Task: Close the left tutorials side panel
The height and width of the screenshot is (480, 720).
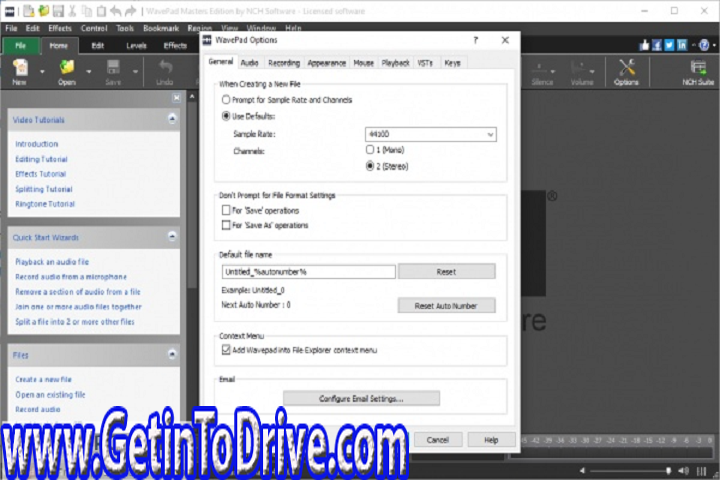Action: coord(177,97)
